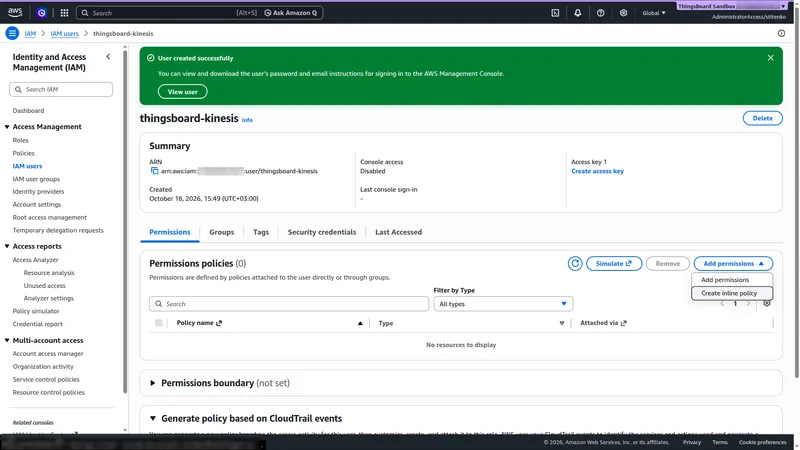Viewport: 800px width, 450px height.
Task: Open table preferences gear icon
Action: point(767,304)
